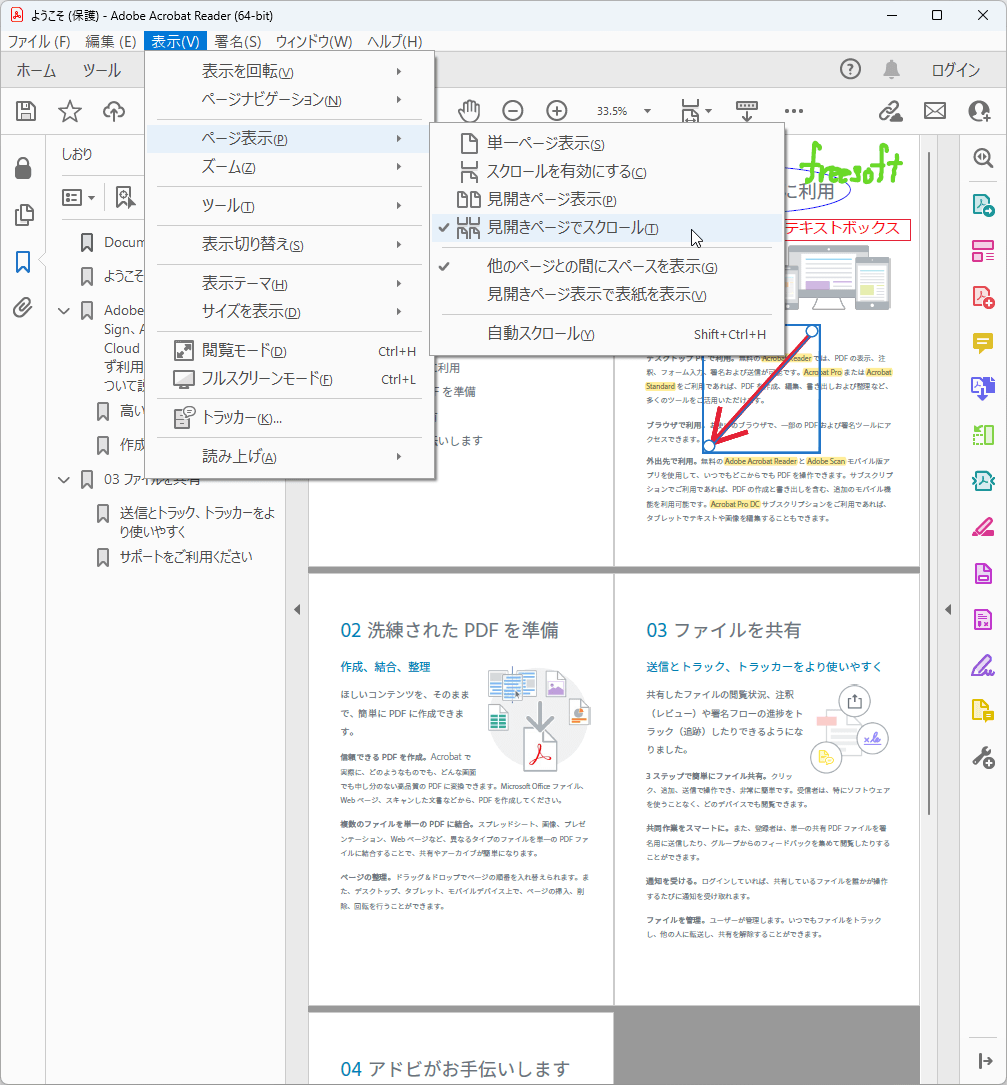Open the page thumbnails panel

pos(24,215)
